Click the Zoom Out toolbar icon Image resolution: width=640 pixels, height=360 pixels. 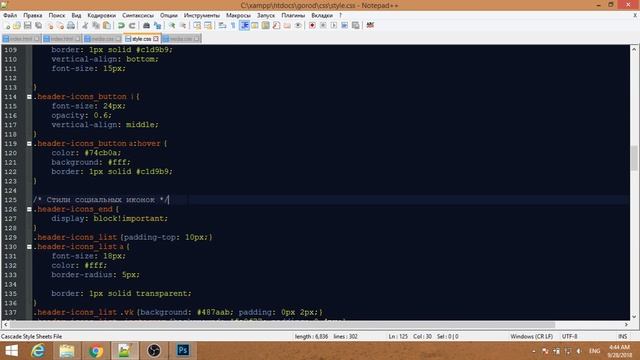183,25
